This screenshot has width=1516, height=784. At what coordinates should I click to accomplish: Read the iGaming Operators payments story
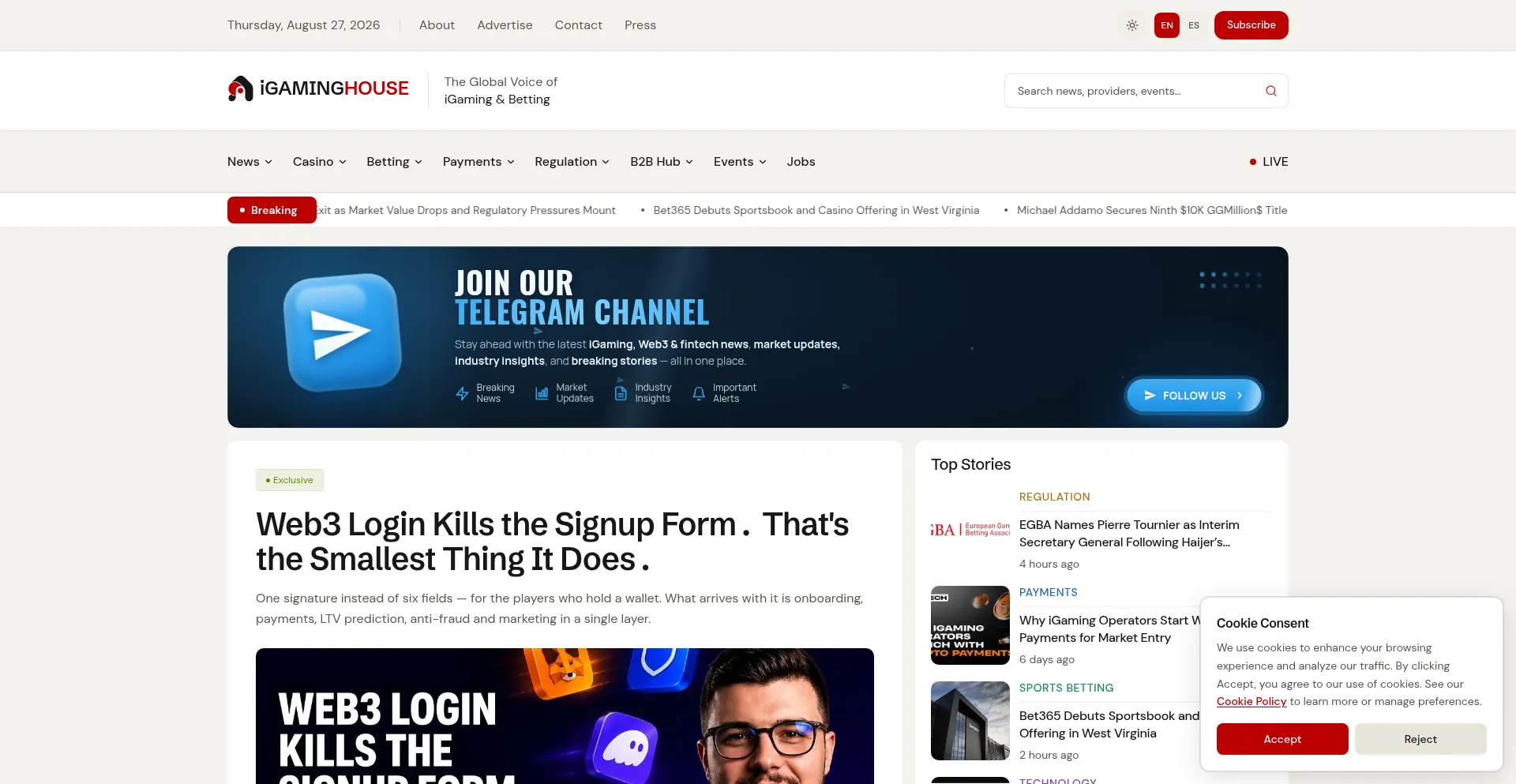[1109, 629]
